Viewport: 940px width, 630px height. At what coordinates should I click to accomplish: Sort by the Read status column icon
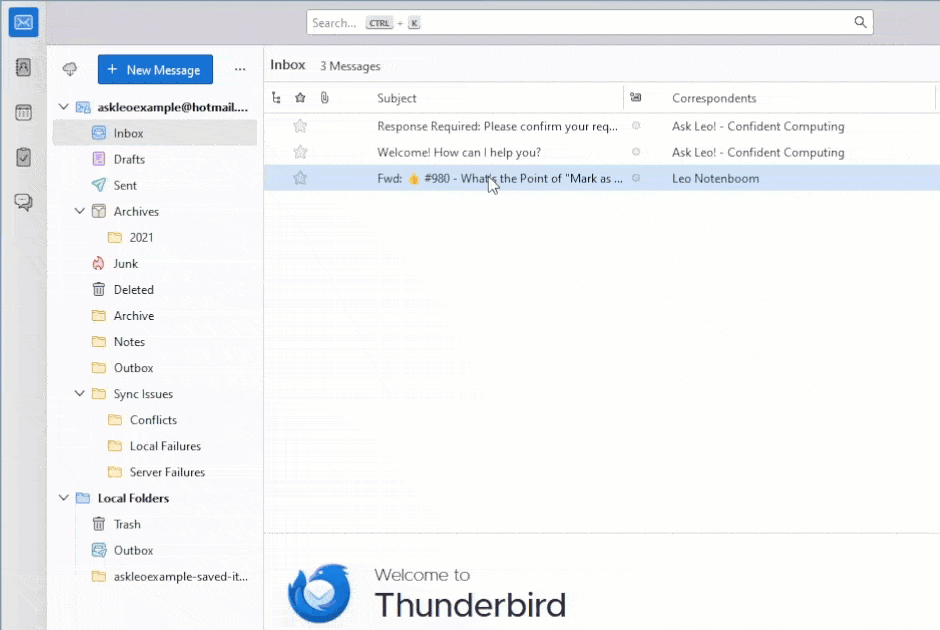(635, 97)
